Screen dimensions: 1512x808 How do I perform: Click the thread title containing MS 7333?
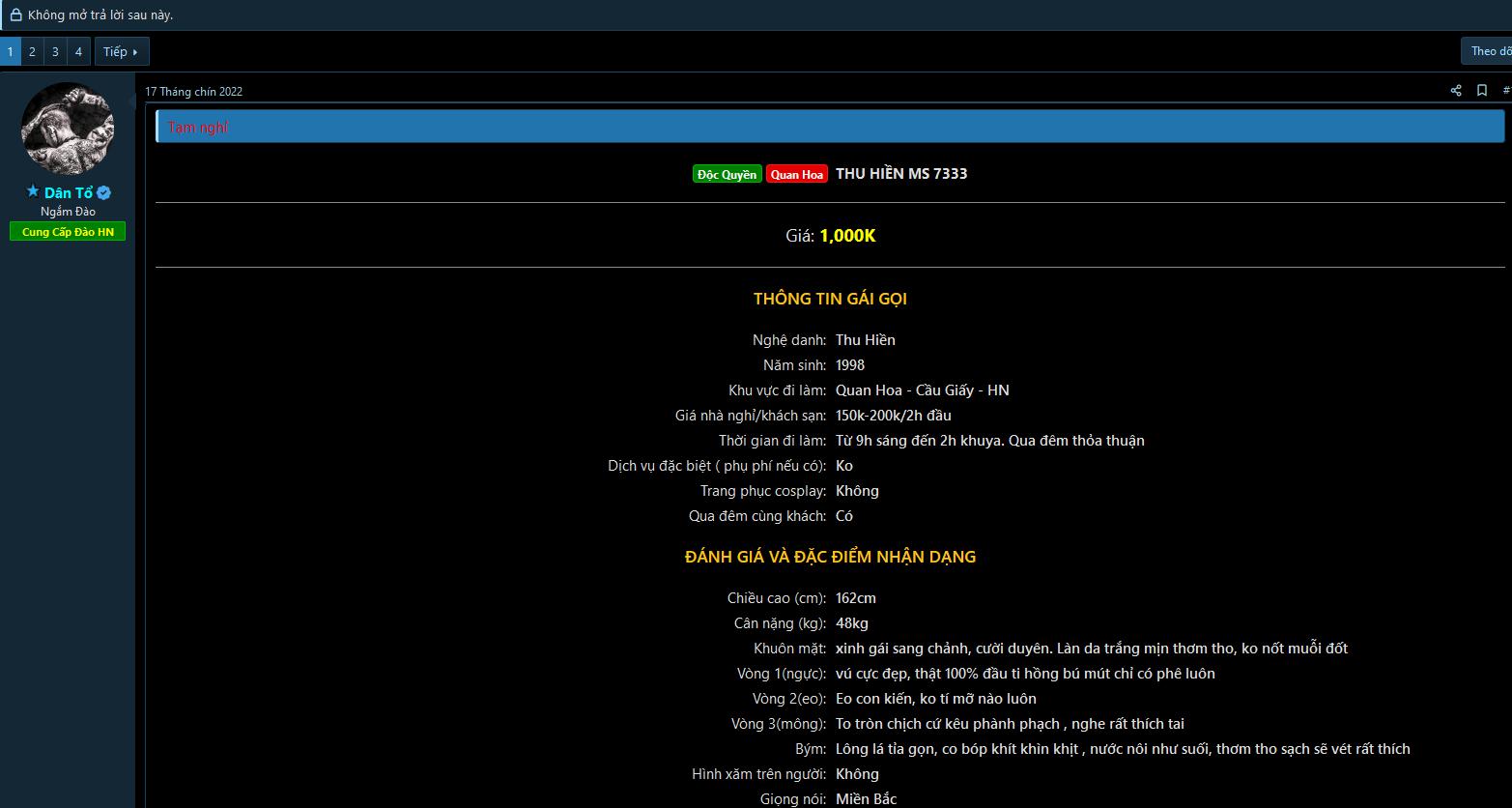tap(900, 174)
